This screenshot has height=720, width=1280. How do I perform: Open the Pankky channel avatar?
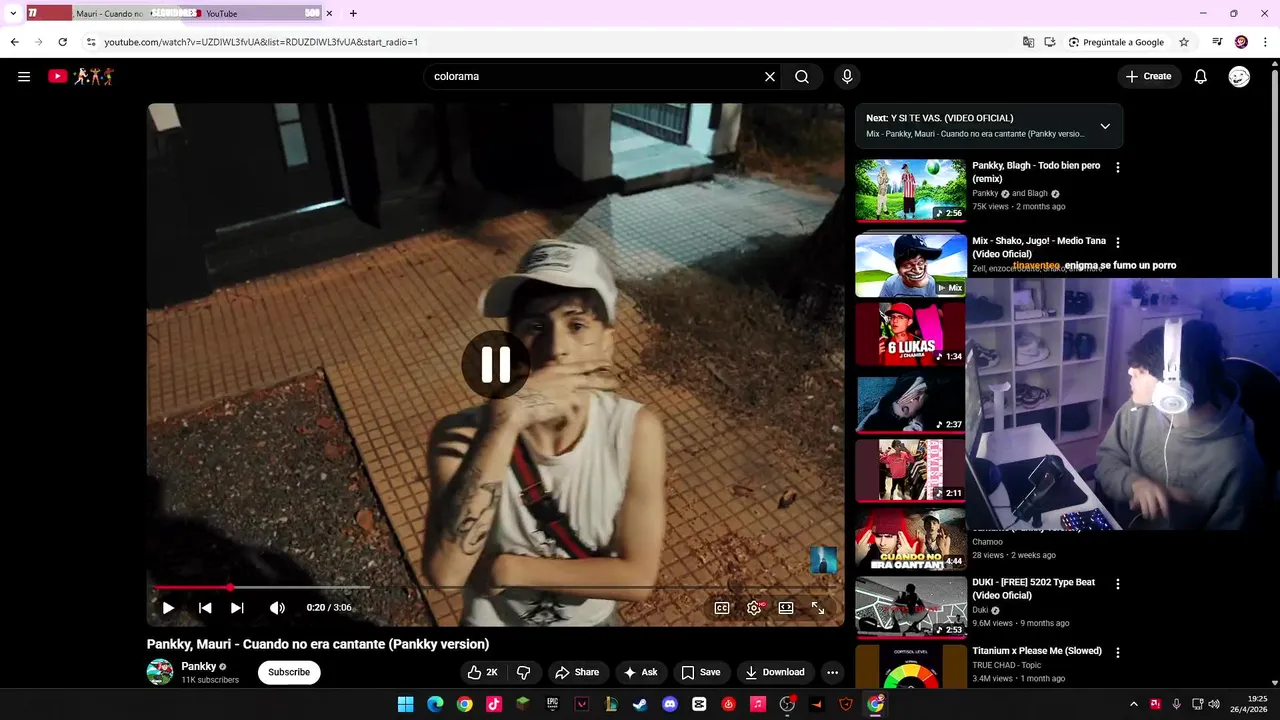[160, 672]
